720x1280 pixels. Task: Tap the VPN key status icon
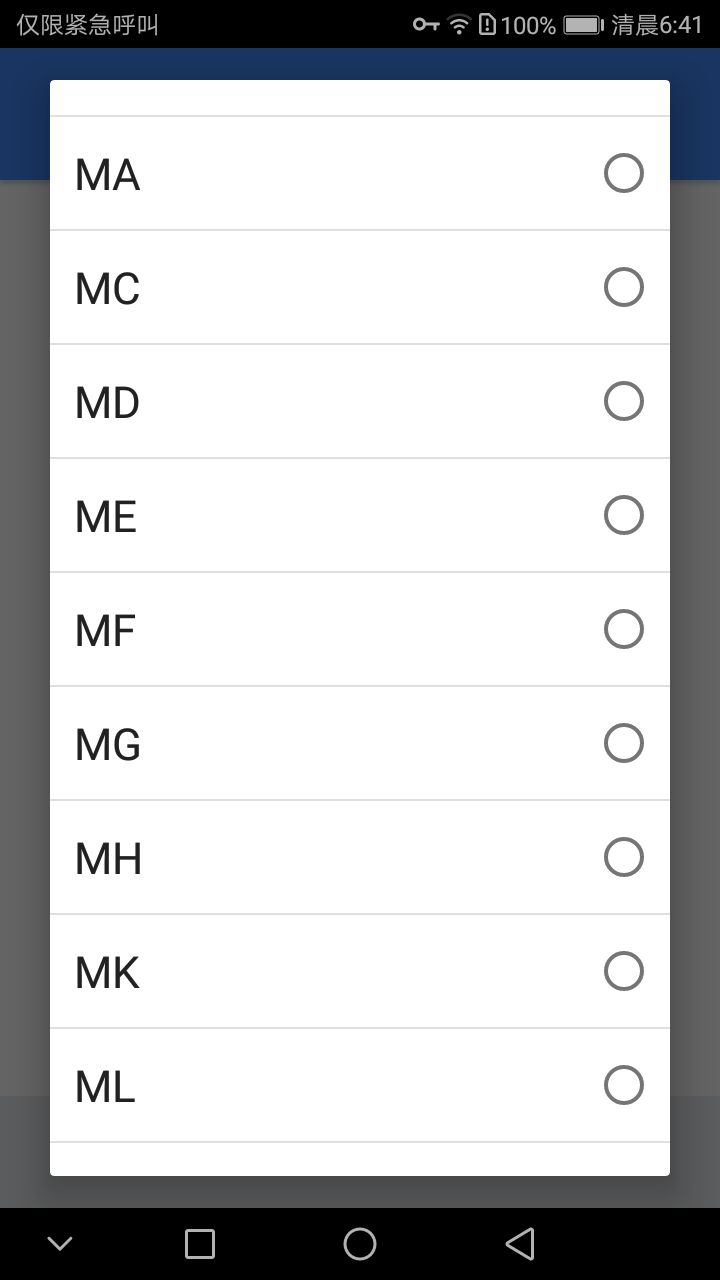click(427, 25)
